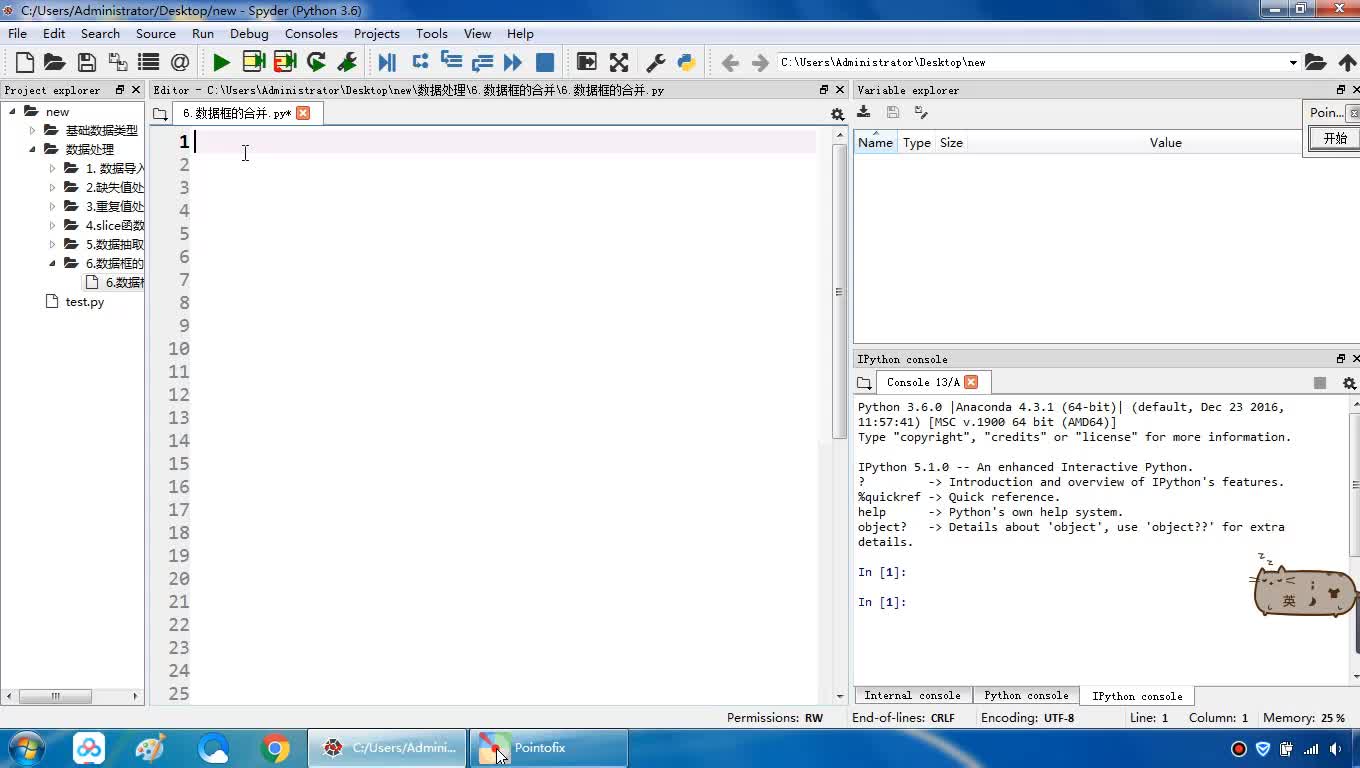Image resolution: width=1360 pixels, height=768 pixels.
Task: Switch to the Python console tab
Action: point(1026,695)
